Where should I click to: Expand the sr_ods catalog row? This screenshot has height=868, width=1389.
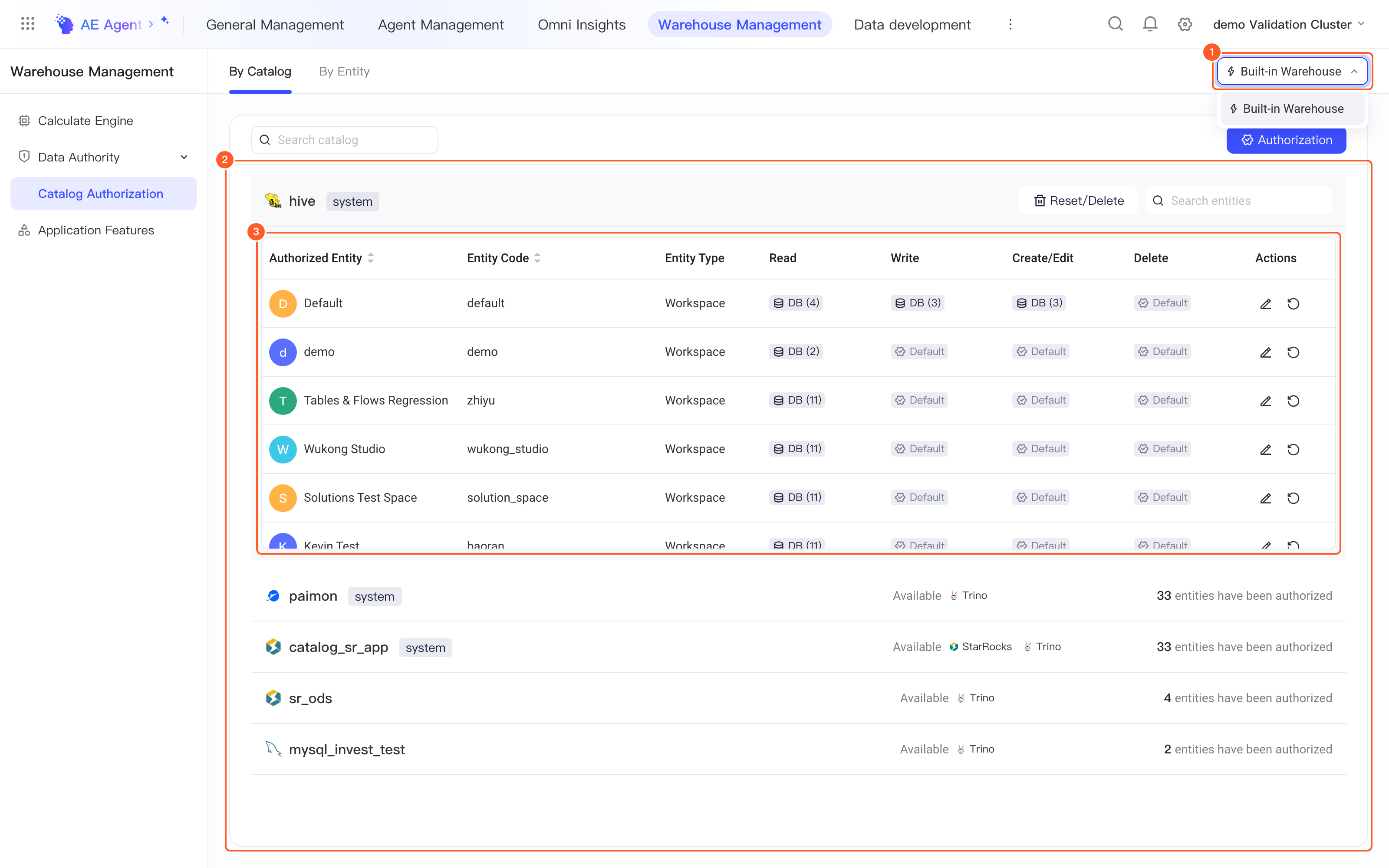(798, 698)
